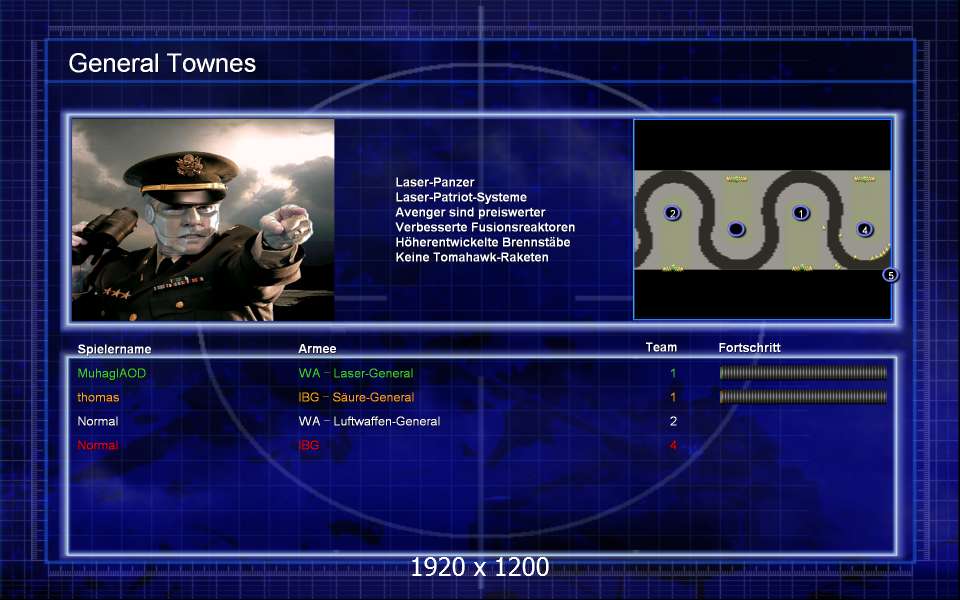Image resolution: width=960 pixels, height=600 pixels.
Task: Click the Fortschritt column header
Action: pos(749,348)
